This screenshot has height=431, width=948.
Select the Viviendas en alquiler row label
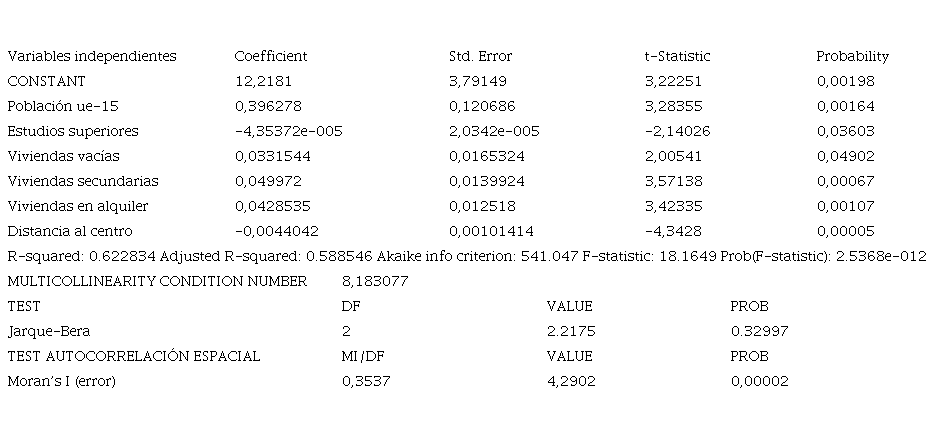click(78, 206)
